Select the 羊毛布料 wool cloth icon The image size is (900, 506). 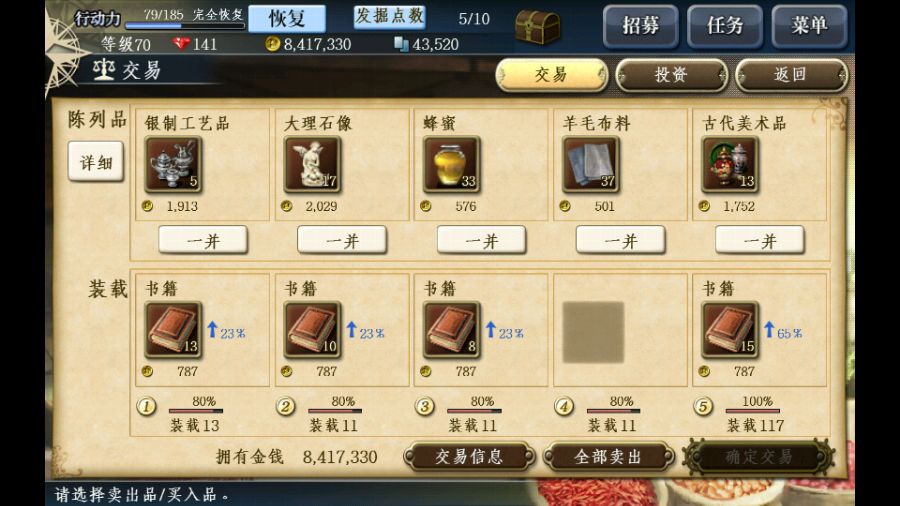point(591,164)
